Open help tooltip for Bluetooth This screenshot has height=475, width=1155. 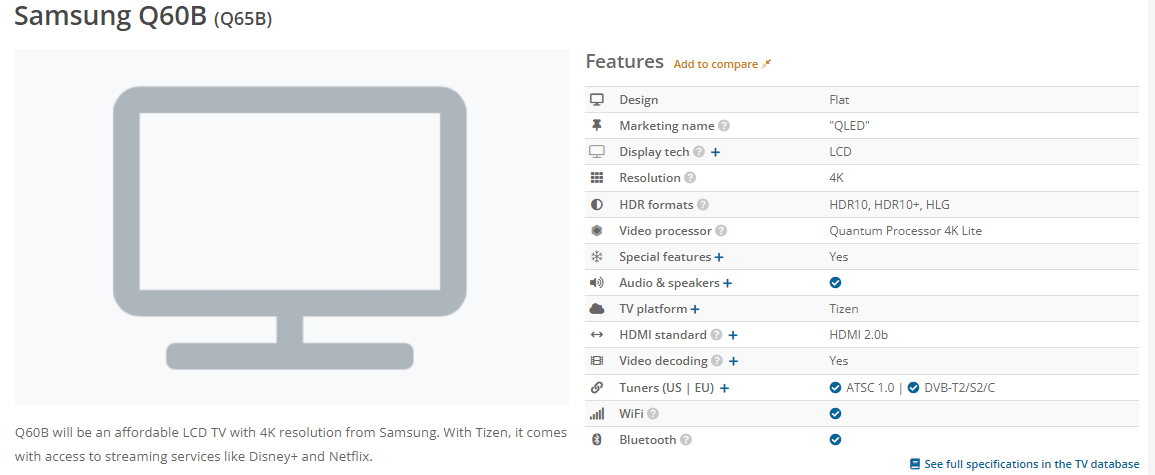[x=686, y=440]
